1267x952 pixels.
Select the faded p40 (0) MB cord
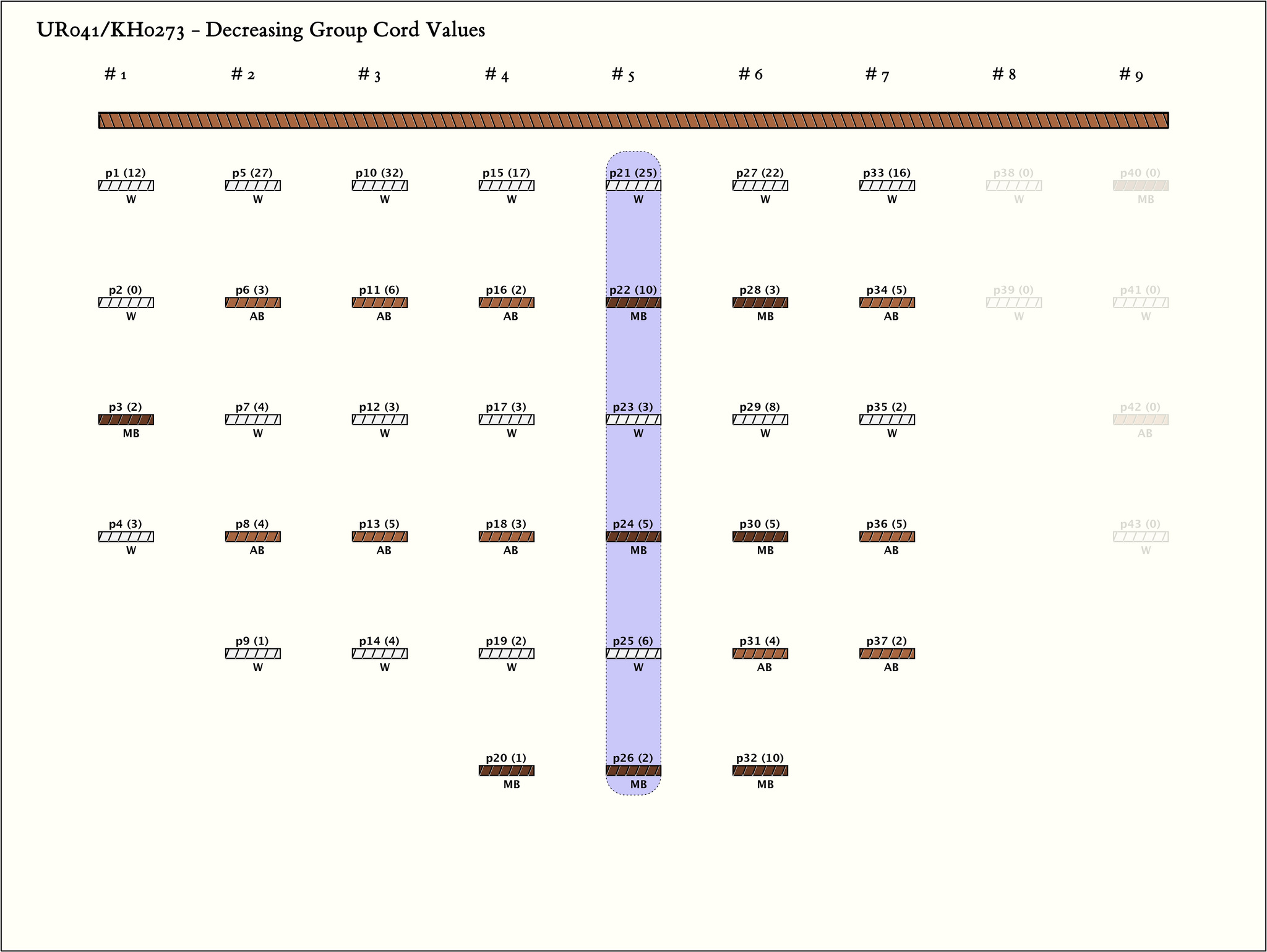coord(1140,186)
